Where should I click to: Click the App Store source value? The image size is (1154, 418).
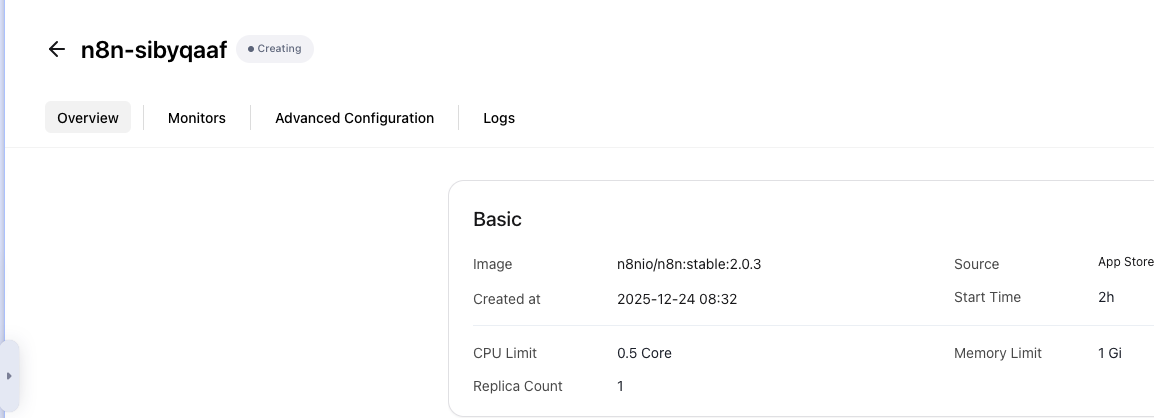[x=1125, y=263]
